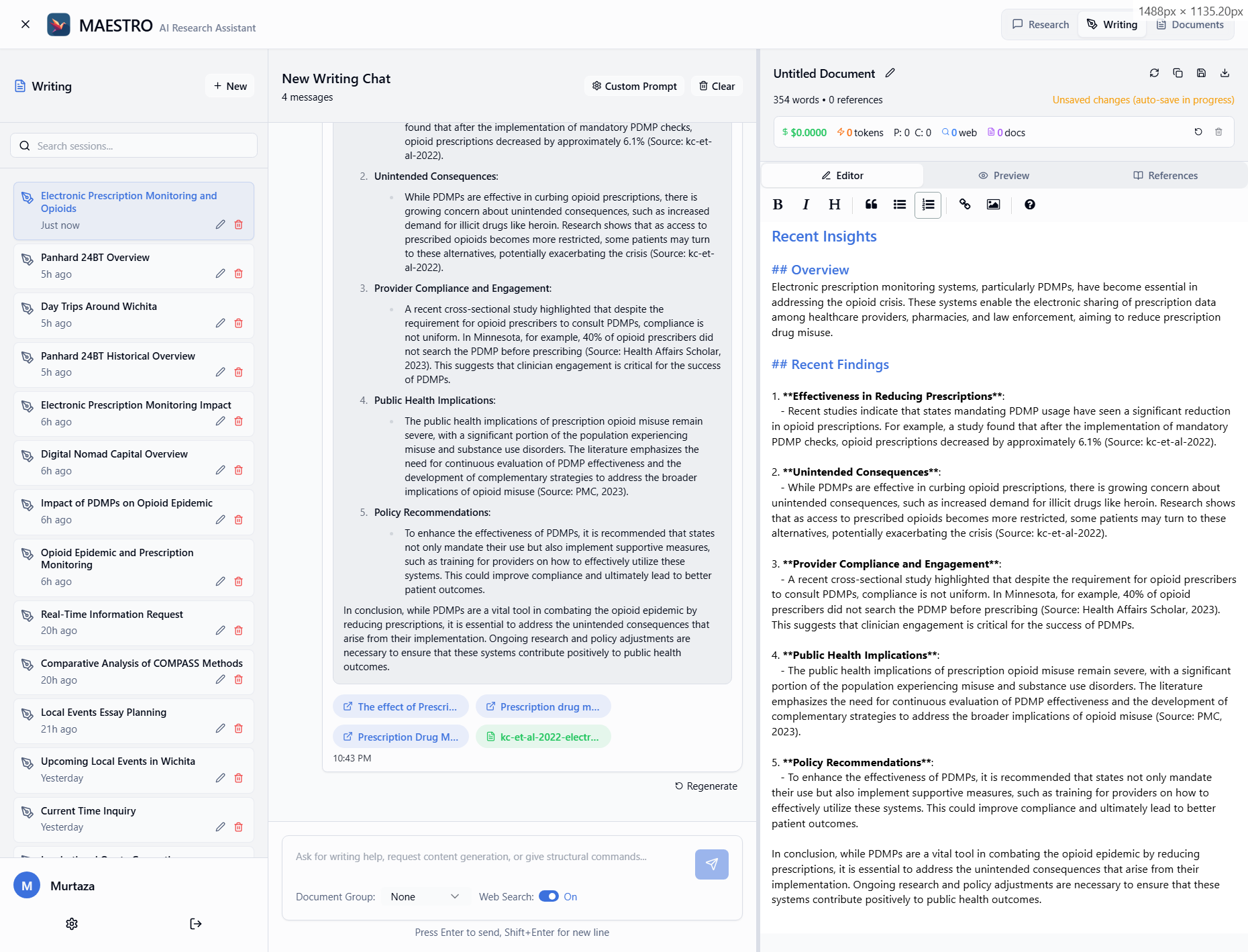Focus the Search sessions field
The height and width of the screenshot is (952, 1248).
[134, 146]
